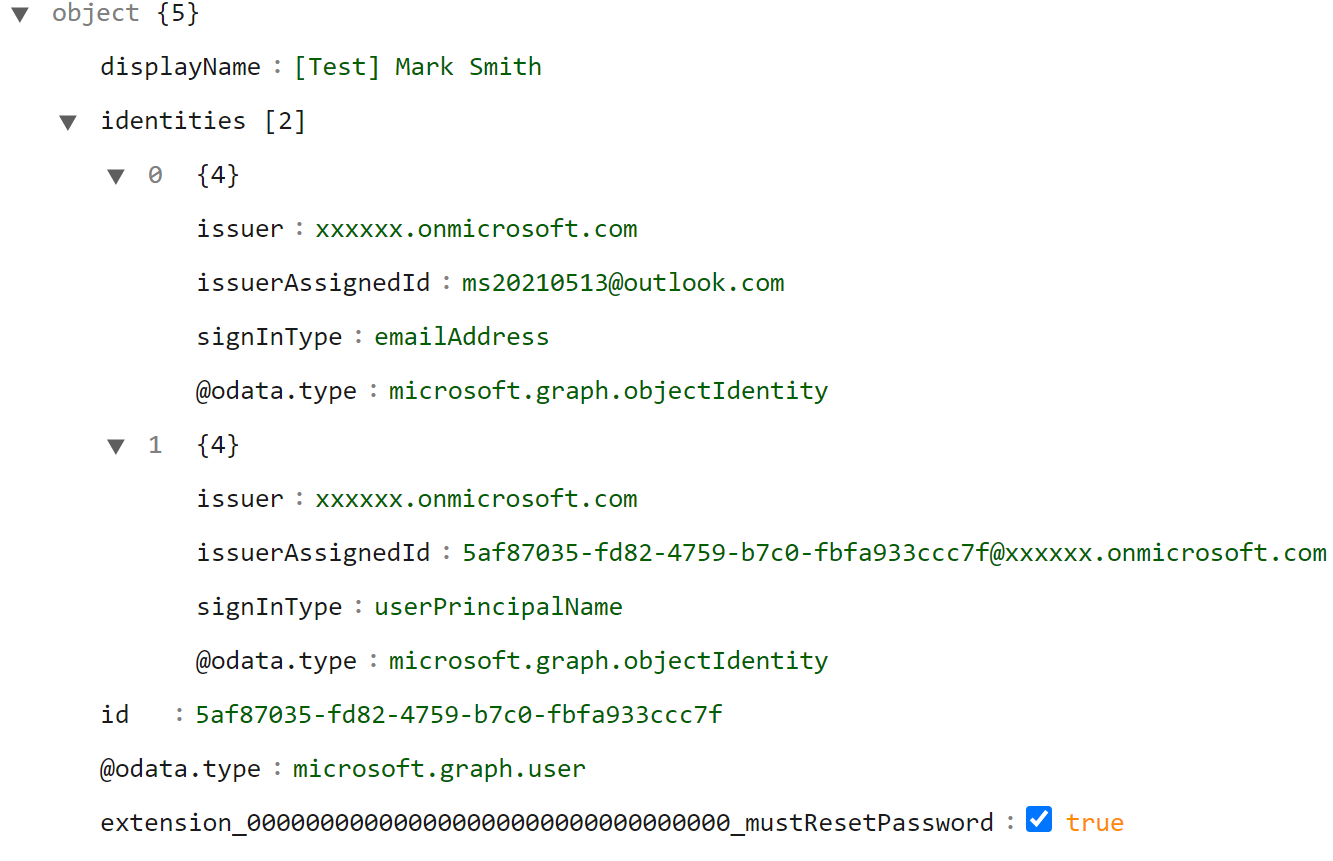Select the displayName value [Test] Mark Smith
Screen dimensions: 1333x861
click(x=421, y=66)
